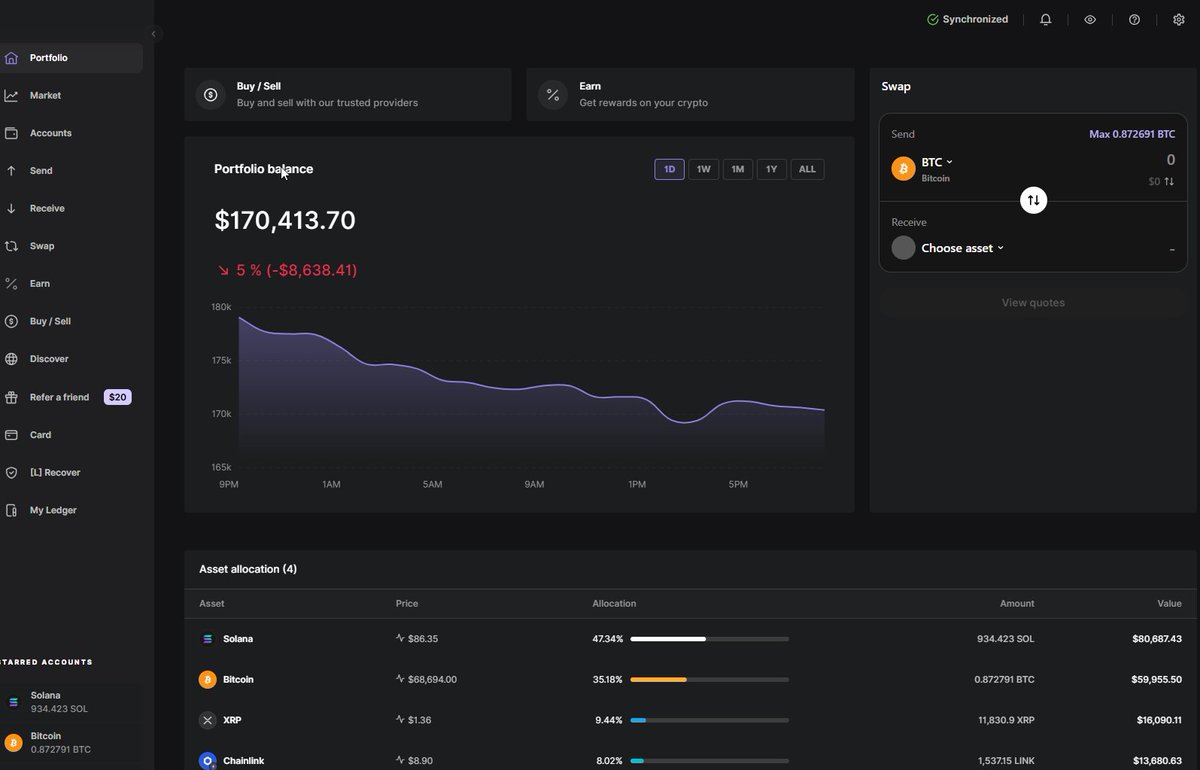Click the XRP 9.44% allocation bar
The image size is (1200, 770).
pyautogui.click(x=709, y=720)
